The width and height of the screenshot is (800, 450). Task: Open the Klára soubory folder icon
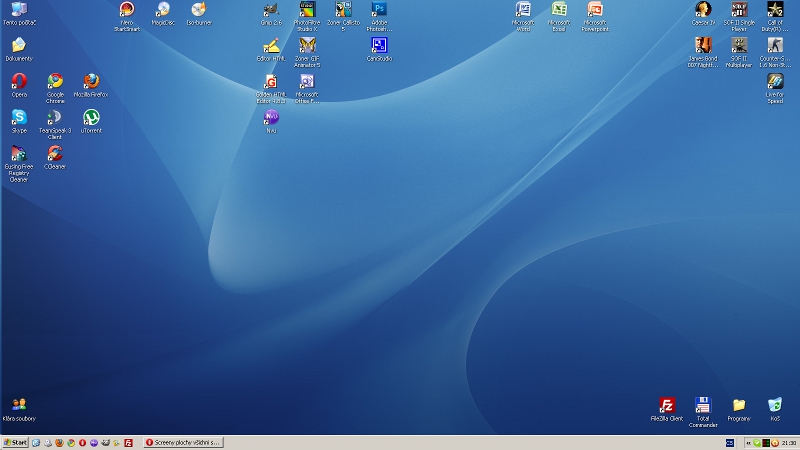(19, 410)
